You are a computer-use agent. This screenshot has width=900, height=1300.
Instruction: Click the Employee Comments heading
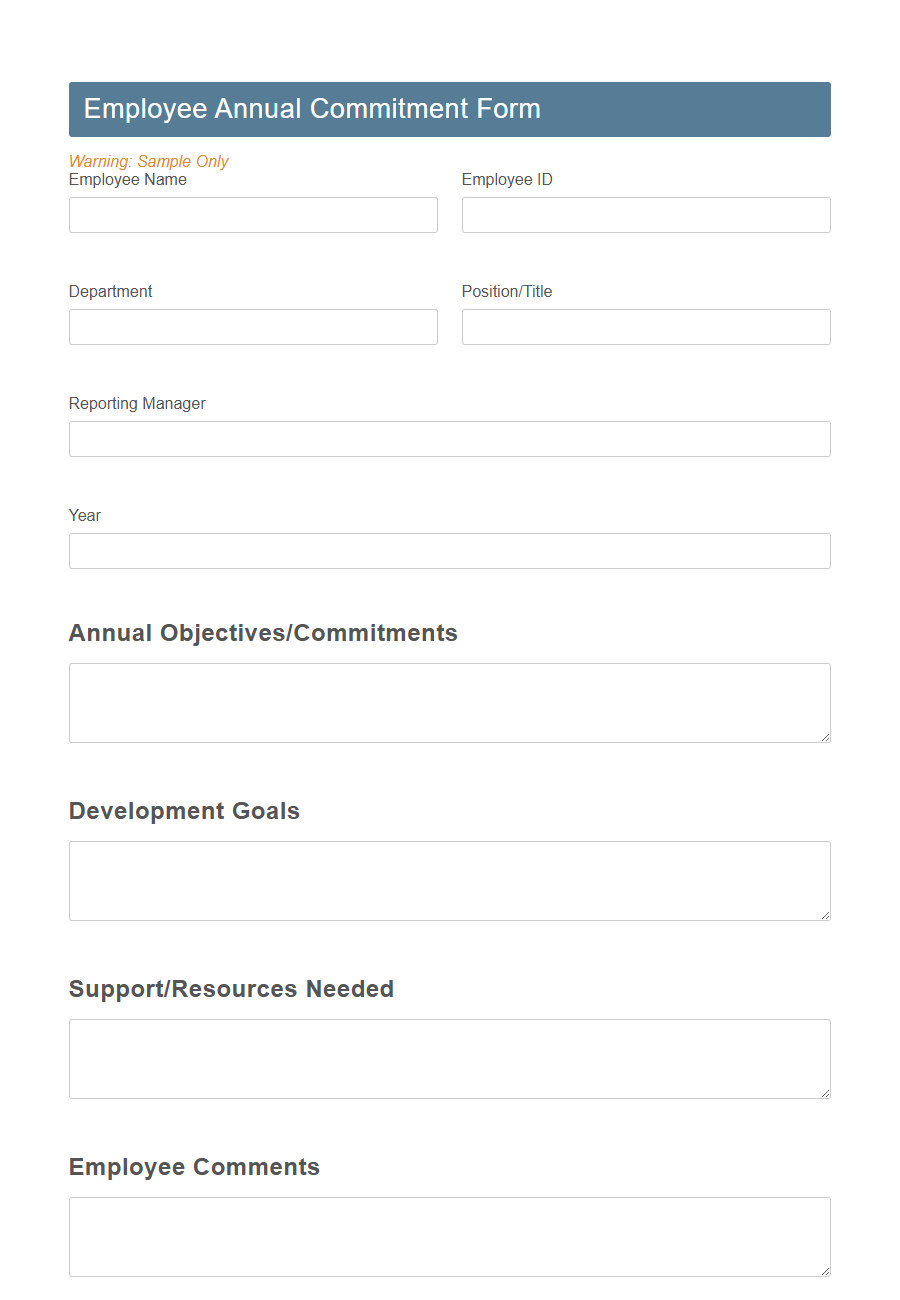pos(194,1167)
